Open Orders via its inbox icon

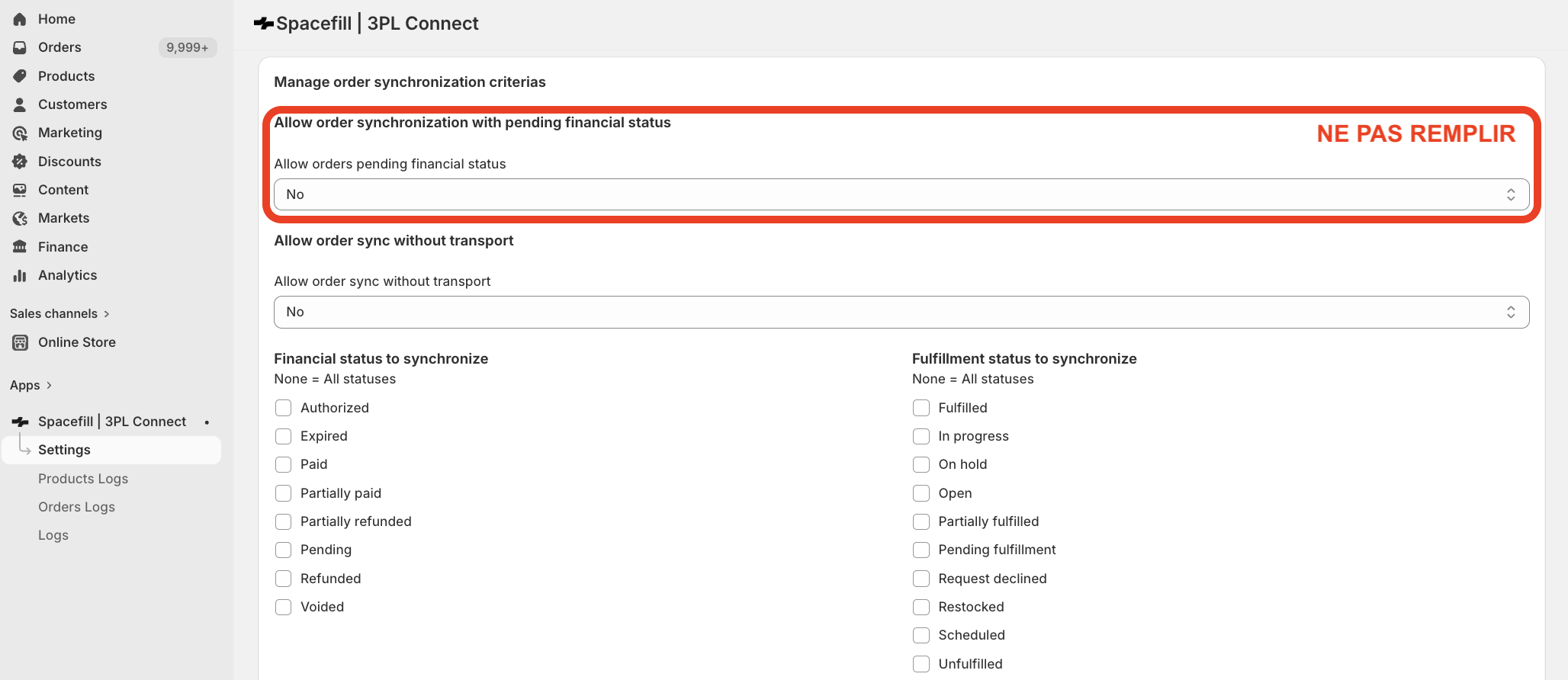click(20, 47)
